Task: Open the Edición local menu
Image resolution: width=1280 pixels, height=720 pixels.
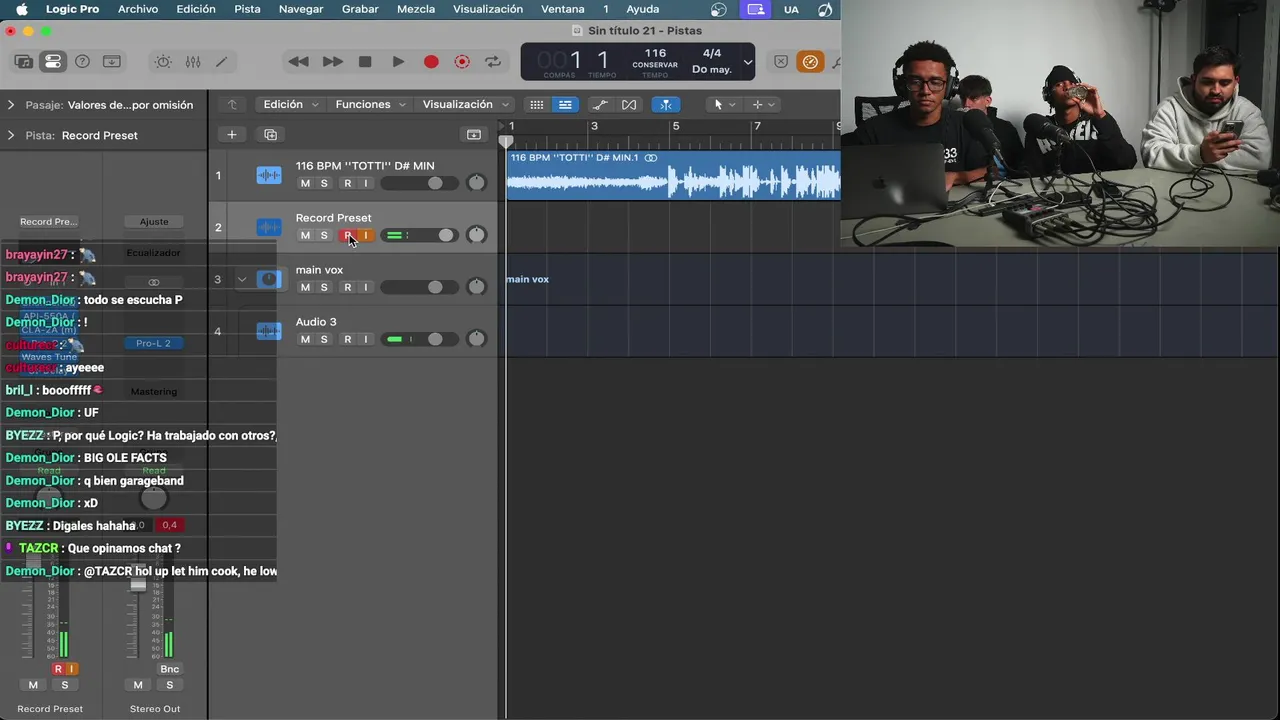Action: point(290,104)
